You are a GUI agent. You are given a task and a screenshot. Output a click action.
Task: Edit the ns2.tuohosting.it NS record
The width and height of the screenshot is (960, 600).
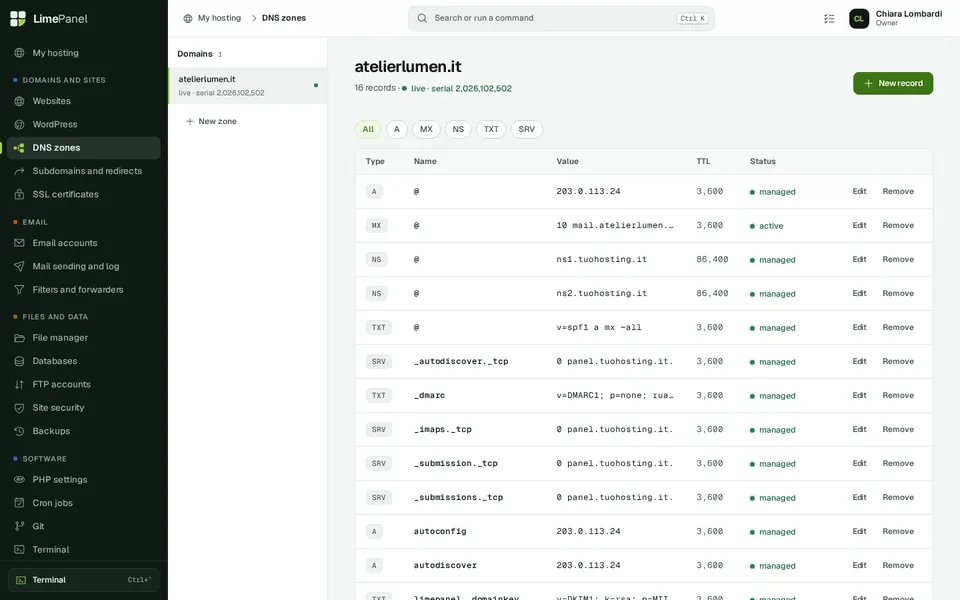tap(859, 293)
